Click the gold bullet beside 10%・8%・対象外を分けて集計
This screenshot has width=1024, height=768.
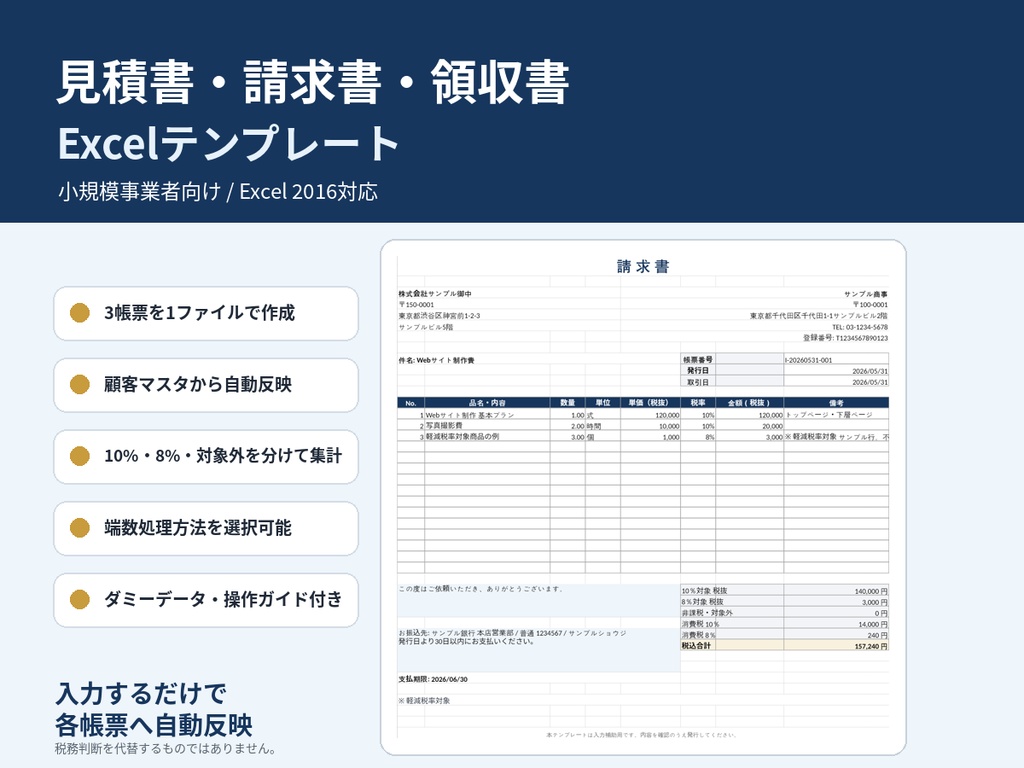pos(80,456)
